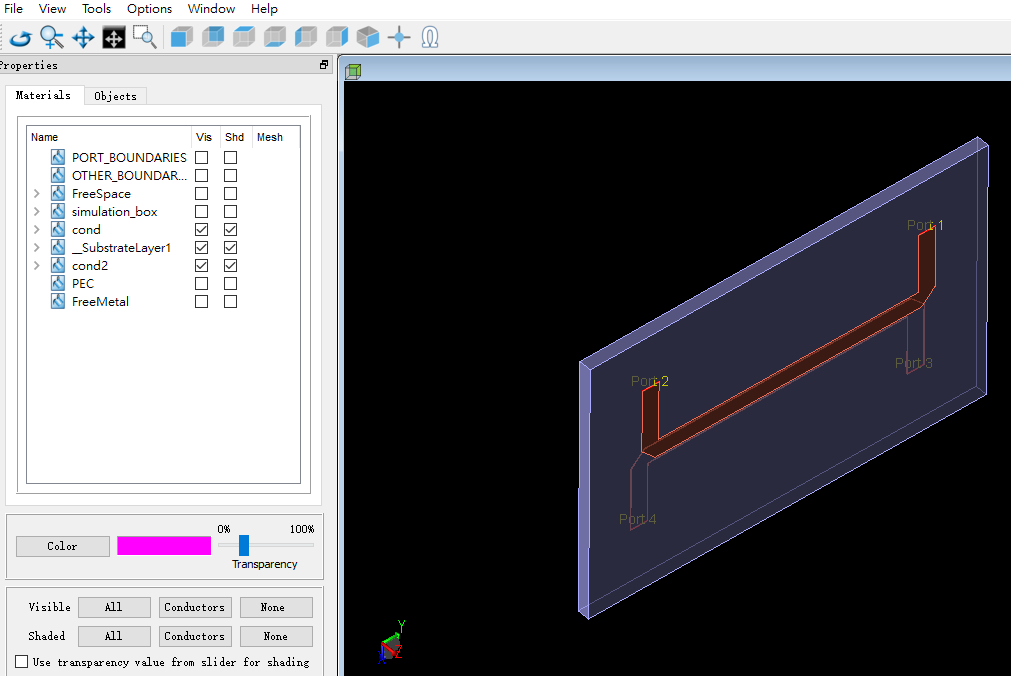1011x676 pixels.
Task: Expand the cond2 material node
Action: pyautogui.click(x=37, y=266)
